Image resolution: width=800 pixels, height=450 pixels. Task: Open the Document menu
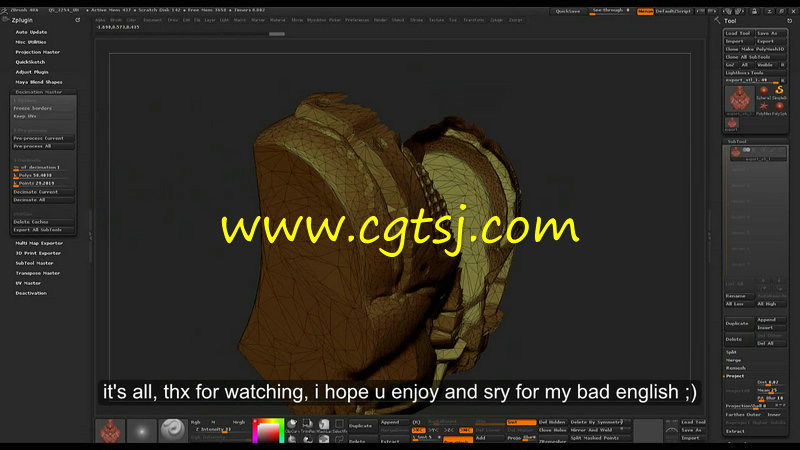[152, 20]
